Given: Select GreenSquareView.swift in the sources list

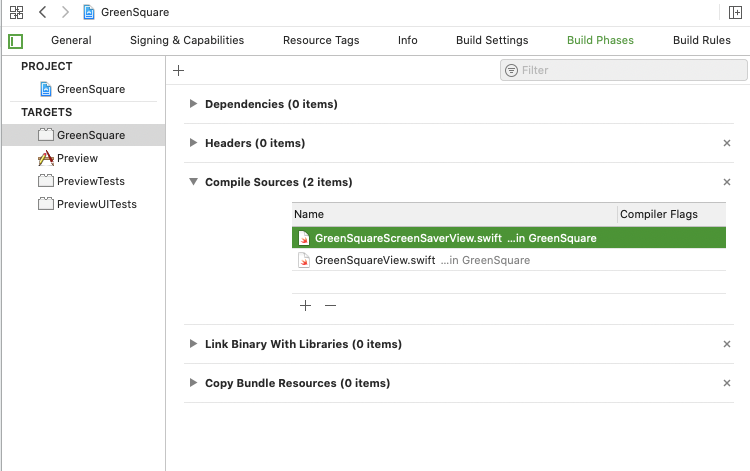Looking at the screenshot, I should click(x=375, y=260).
